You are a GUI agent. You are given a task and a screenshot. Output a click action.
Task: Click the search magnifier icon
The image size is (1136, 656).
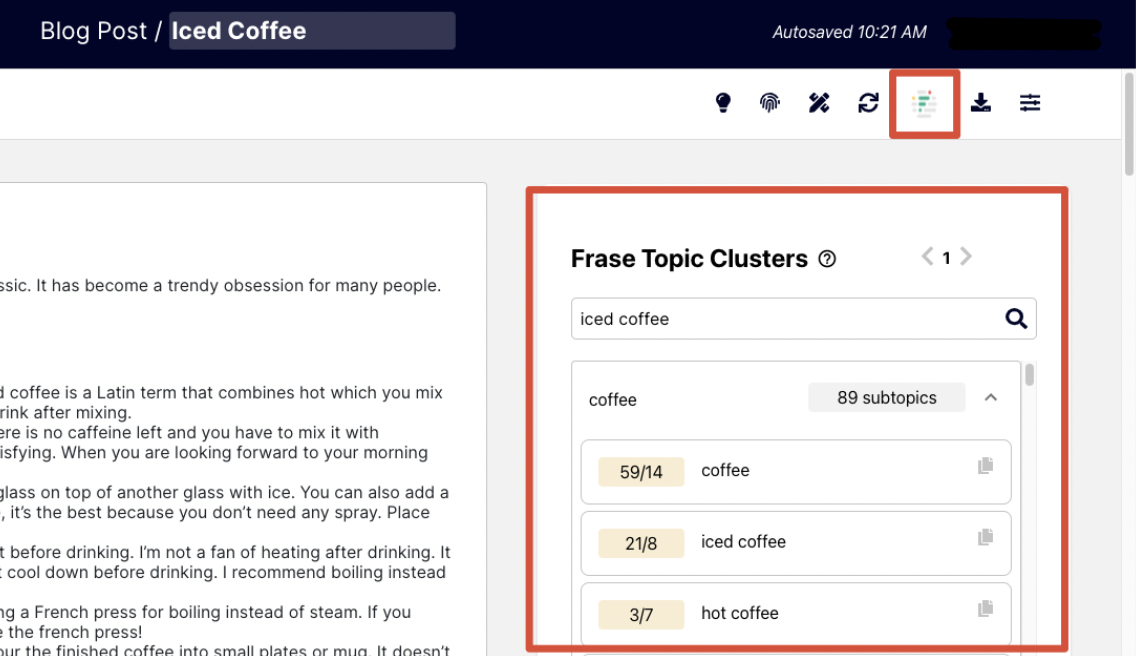click(1016, 318)
